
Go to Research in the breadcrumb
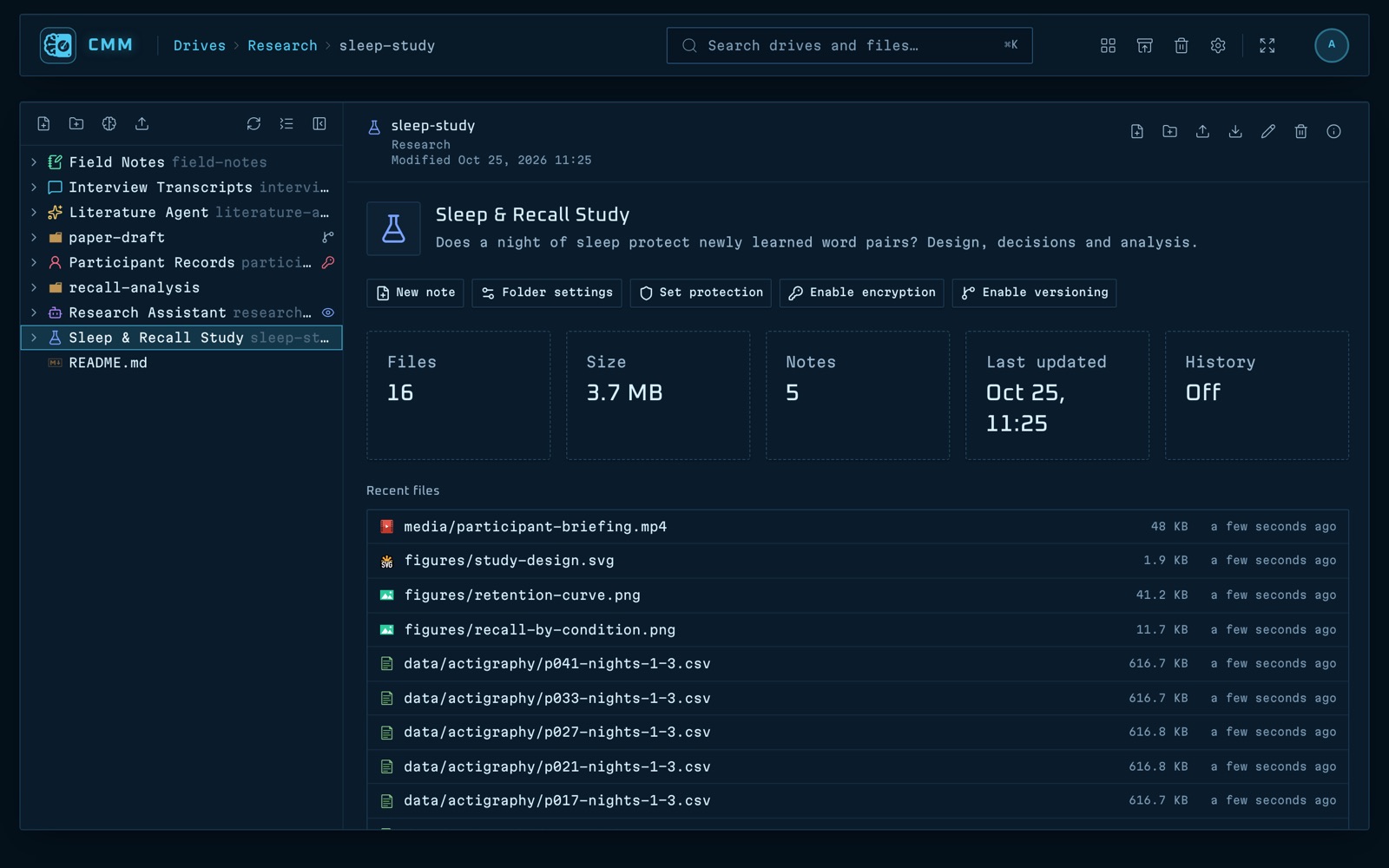282,46
